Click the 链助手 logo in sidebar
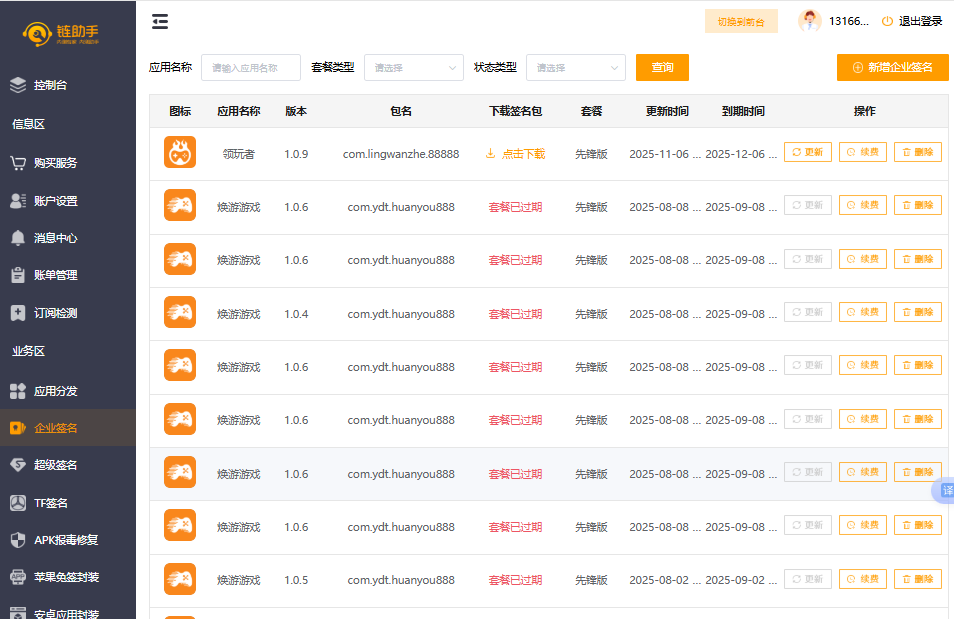Screen dimensions: 954x619 [x=63, y=34]
